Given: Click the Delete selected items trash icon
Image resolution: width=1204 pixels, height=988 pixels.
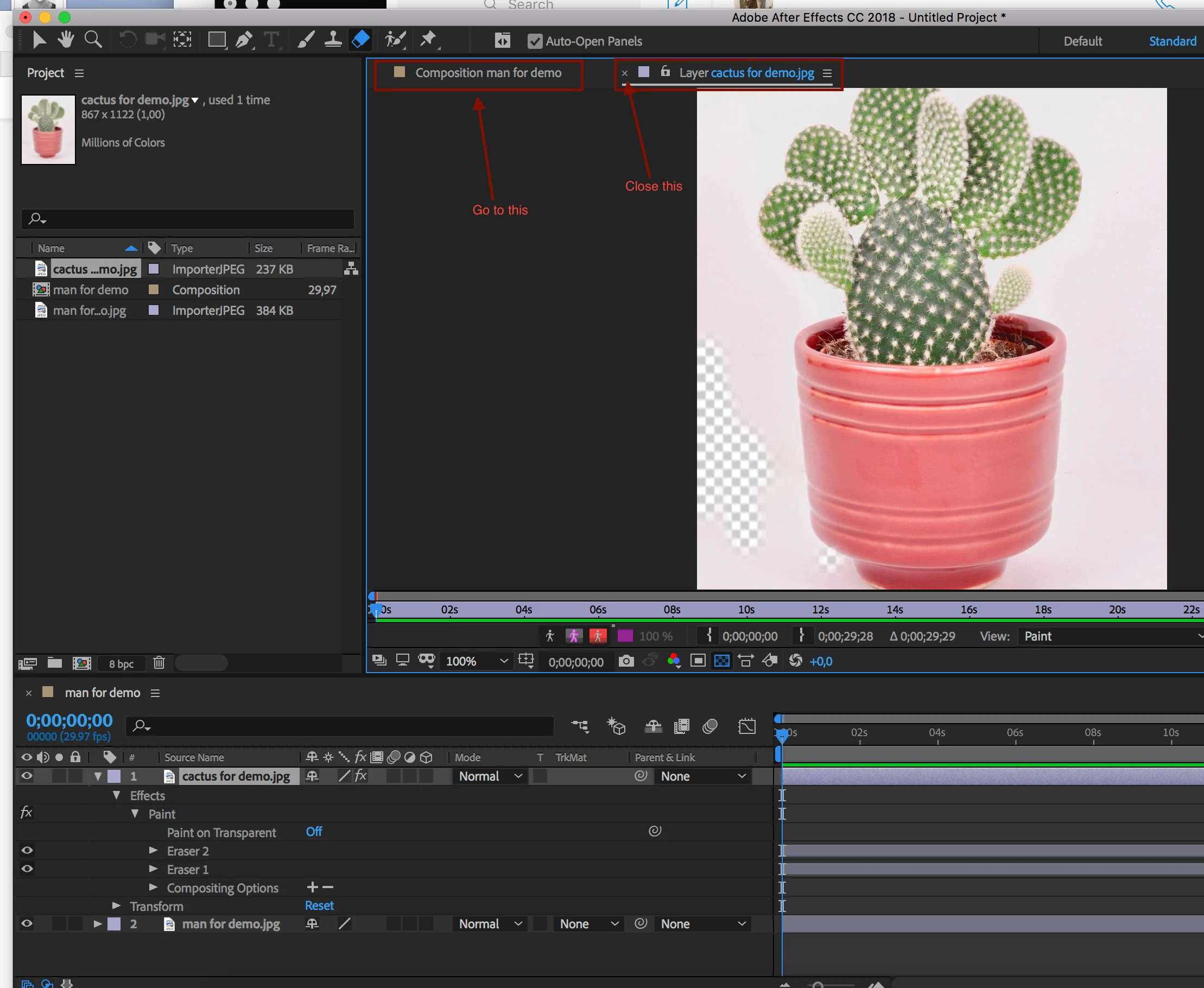Looking at the screenshot, I should tap(159, 663).
